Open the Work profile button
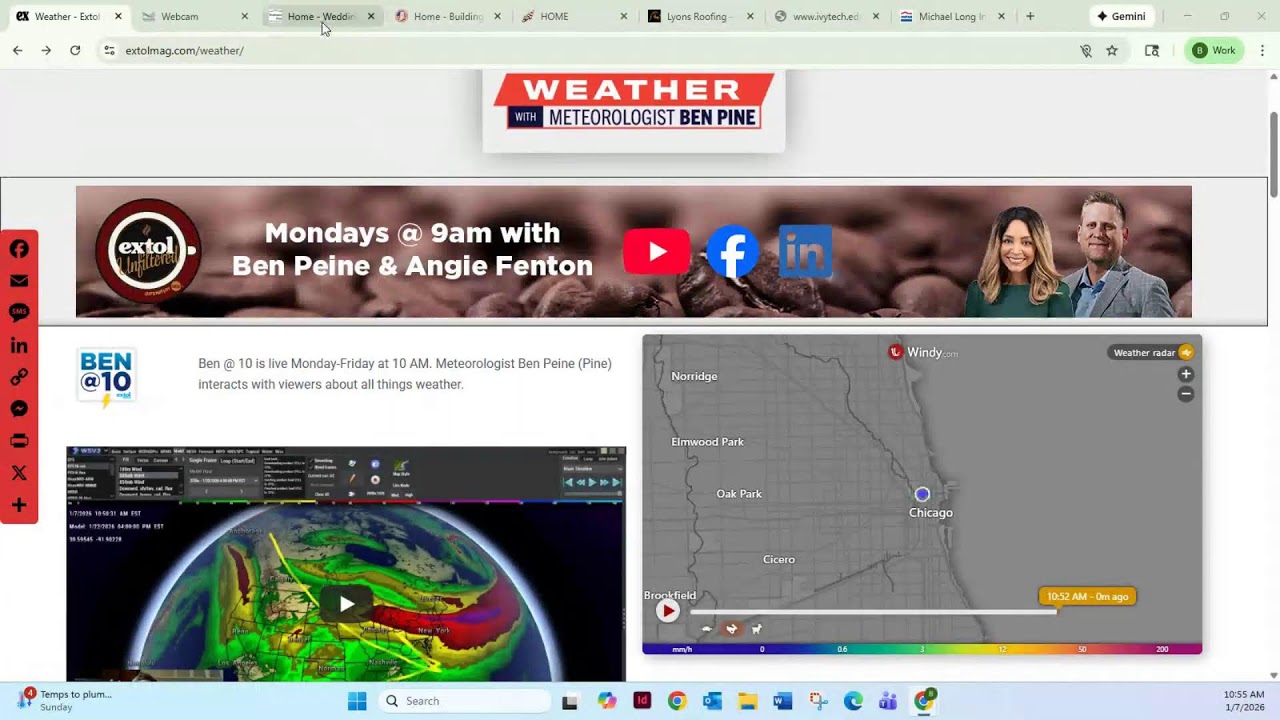1280x720 pixels. tap(1215, 50)
